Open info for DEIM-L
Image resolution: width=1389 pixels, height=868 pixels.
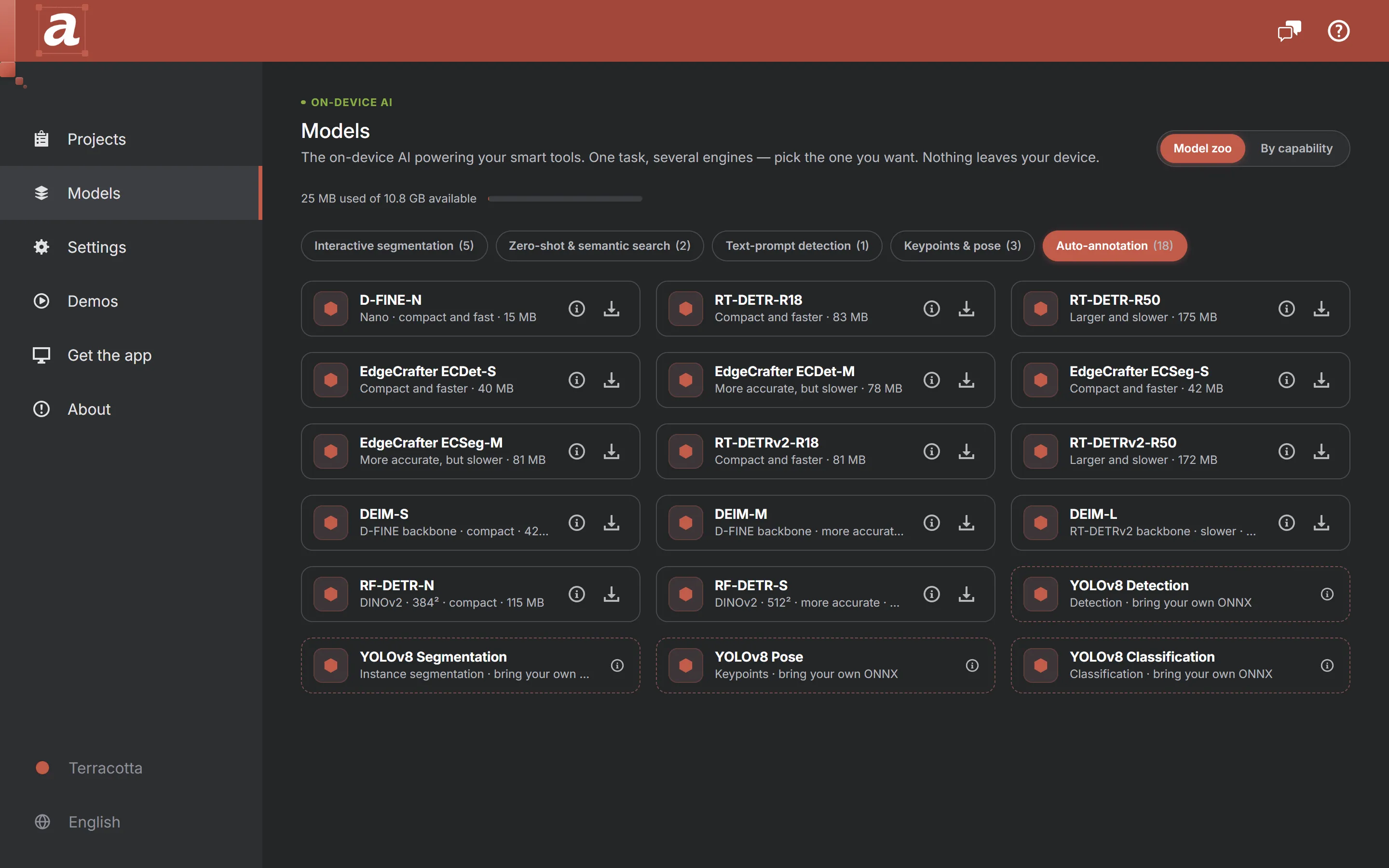[1286, 523]
